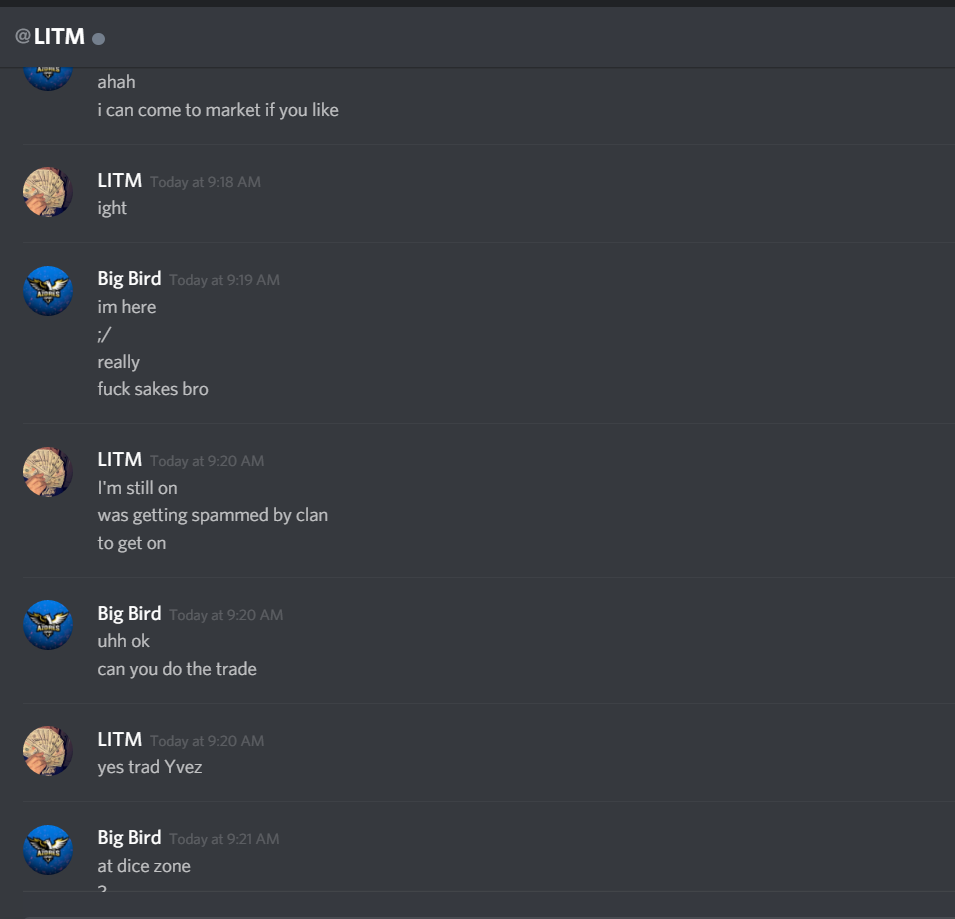
Task: Select the "was getting spammed by clan" message
Action: 213,515
